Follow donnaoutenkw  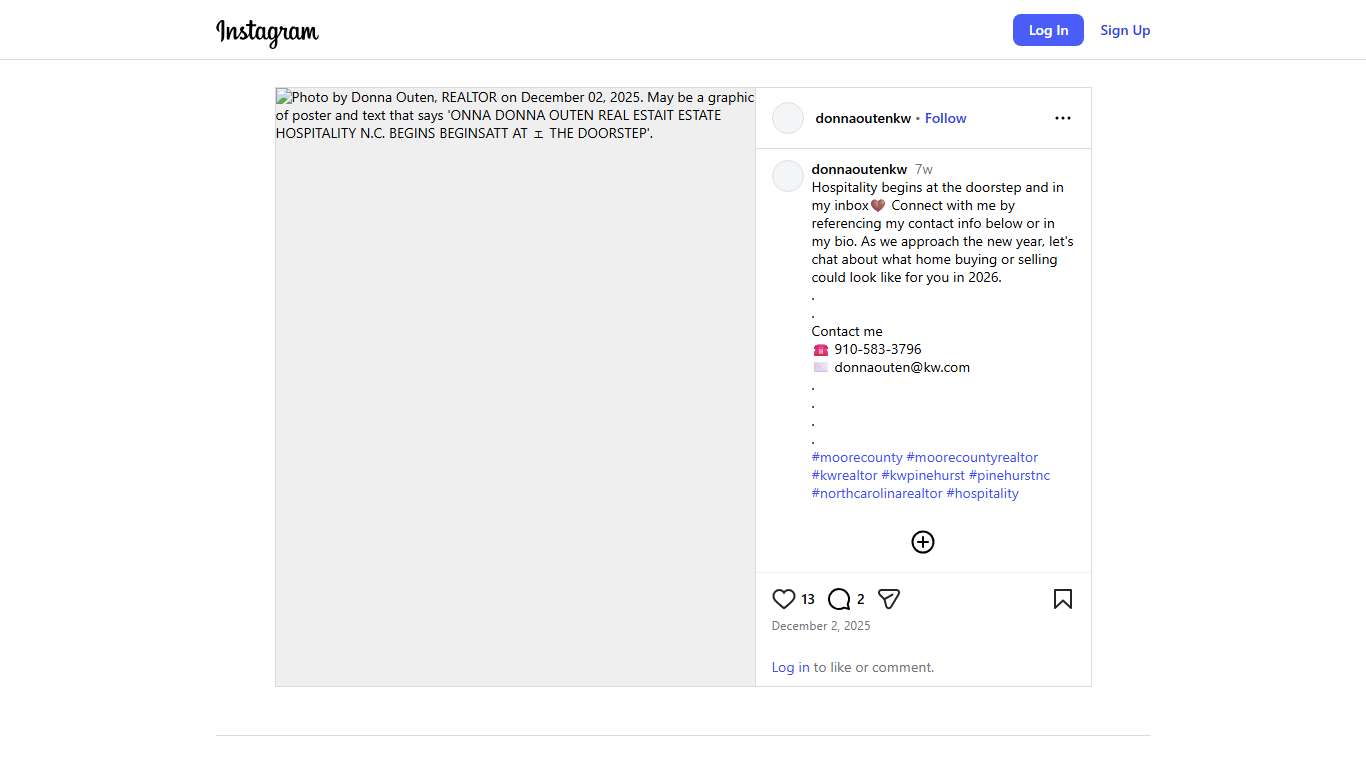[x=945, y=118]
